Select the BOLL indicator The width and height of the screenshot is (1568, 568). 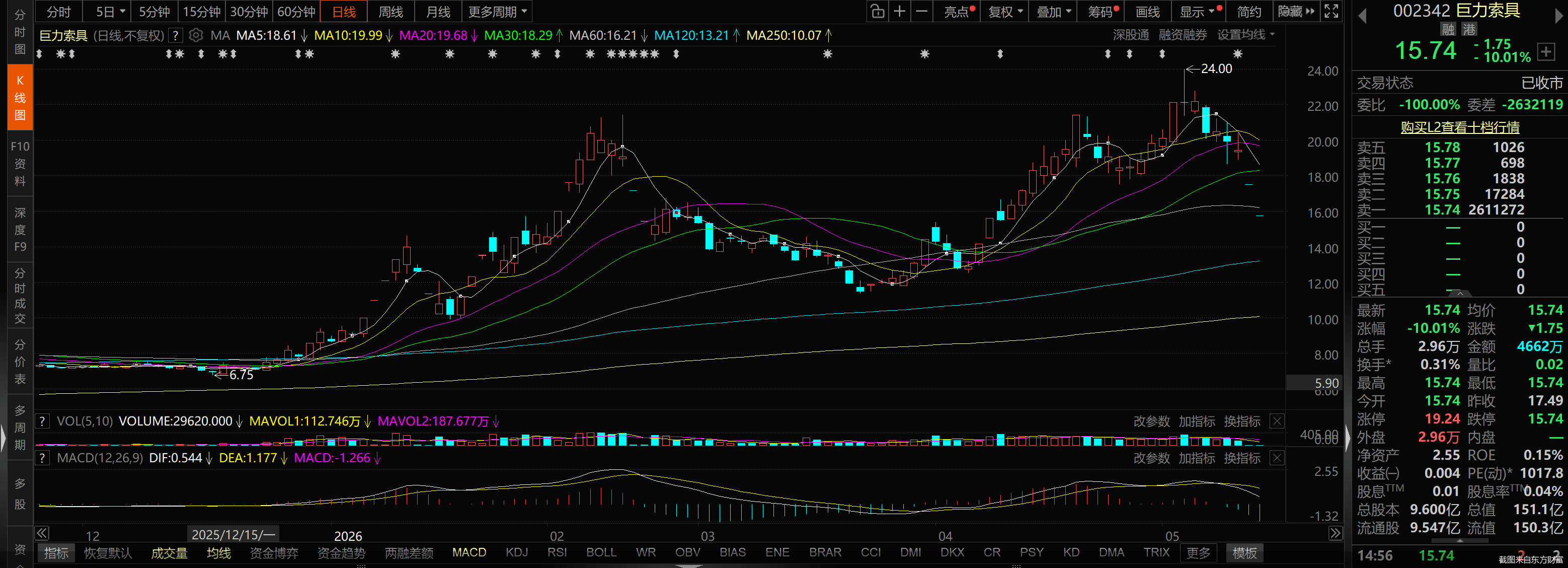(x=601, y=552)
